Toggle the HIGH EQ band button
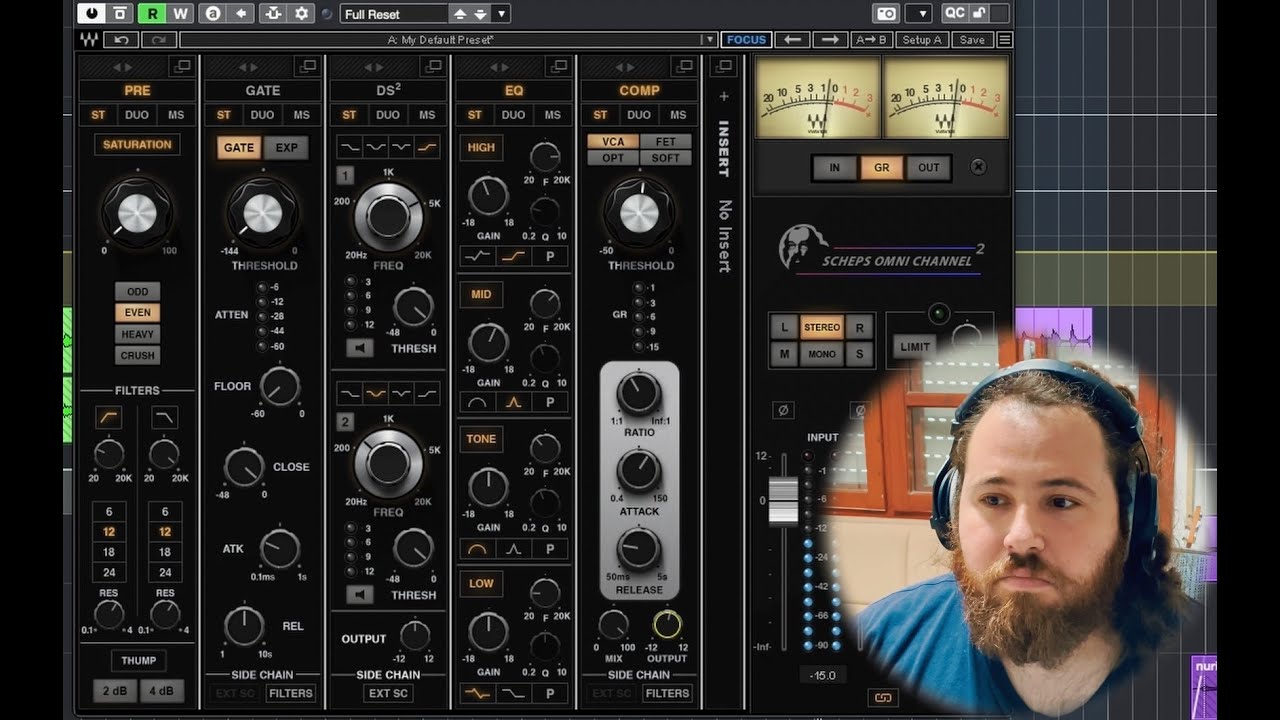The width and height of the screenshot is (1280, 720). point(481,148)
